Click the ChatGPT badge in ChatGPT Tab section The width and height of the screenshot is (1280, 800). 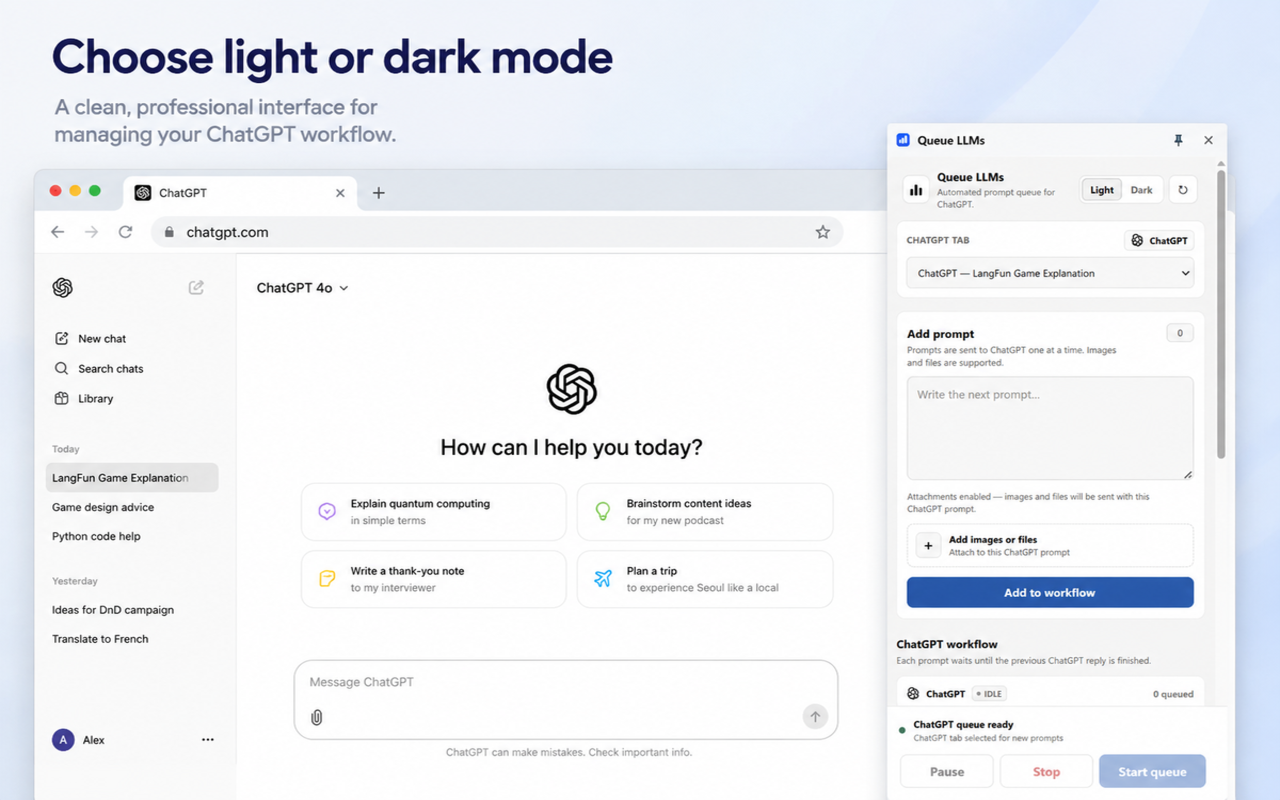click(1159, 241)
